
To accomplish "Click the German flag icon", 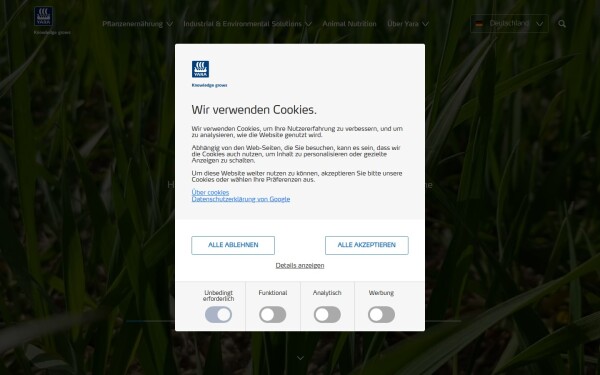I will (x=479, y=24).
